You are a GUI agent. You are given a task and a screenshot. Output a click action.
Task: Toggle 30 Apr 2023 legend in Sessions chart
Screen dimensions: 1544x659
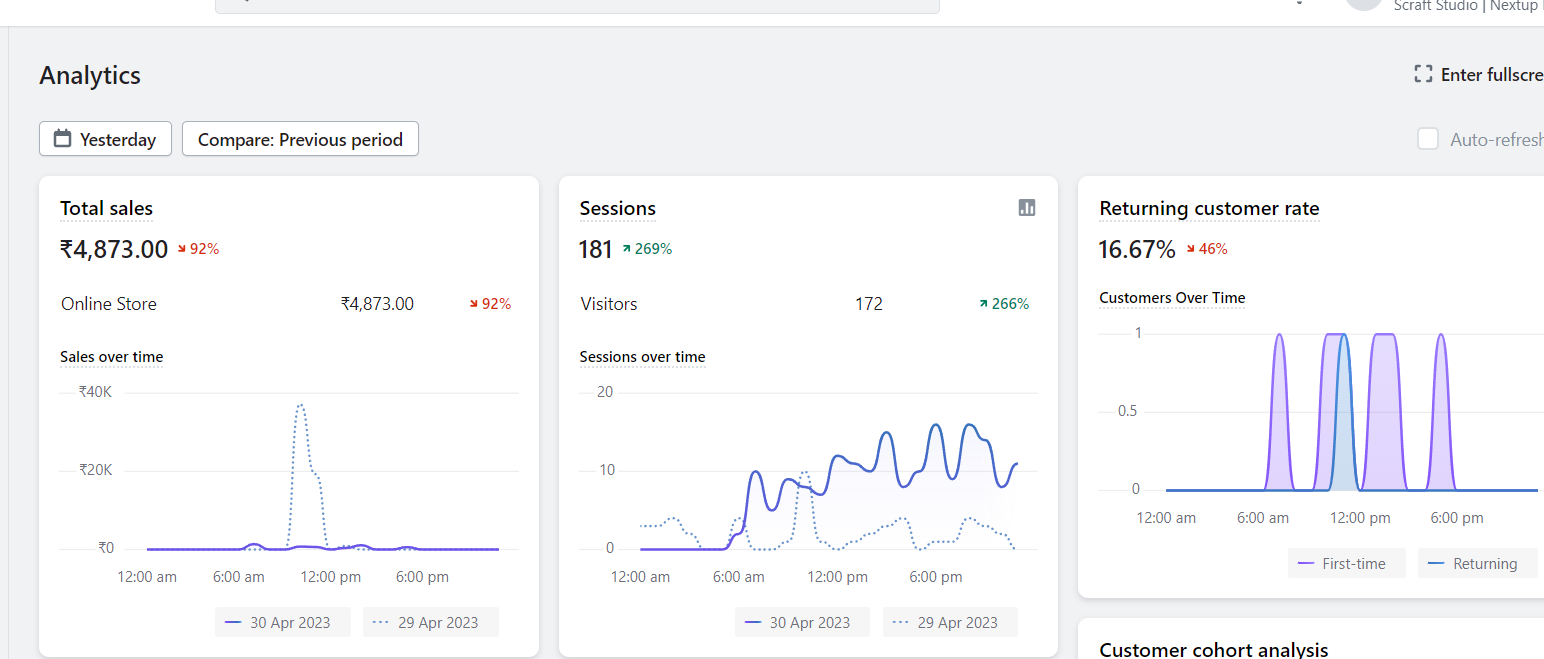coord(801,622)
